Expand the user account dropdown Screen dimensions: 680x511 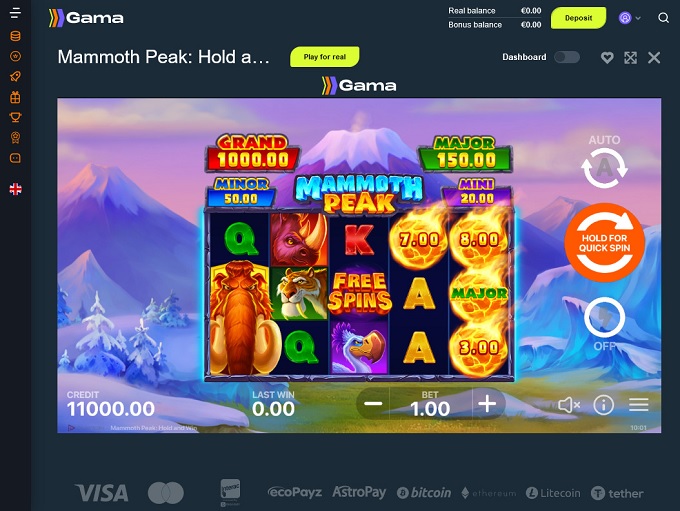(630, 18)
